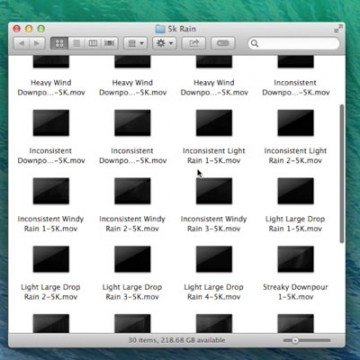360x360 pixels.
Task: Adjust the icon size slider
Action: coord(306,340)
